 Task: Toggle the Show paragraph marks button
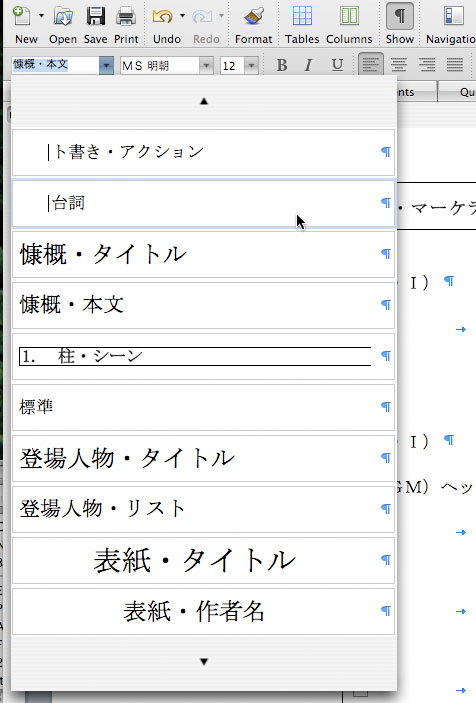click(400, 16)
